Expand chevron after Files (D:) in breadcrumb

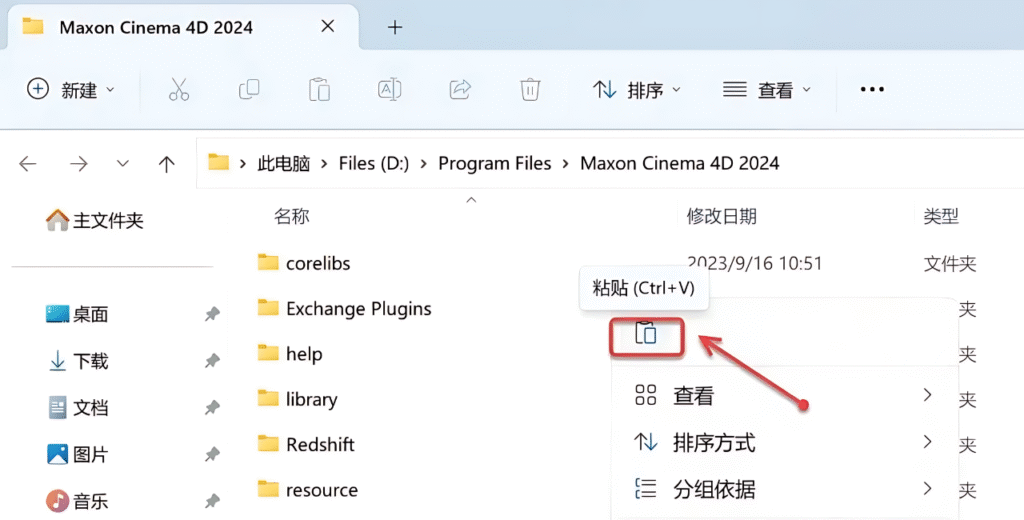click(x=424, y=163)
